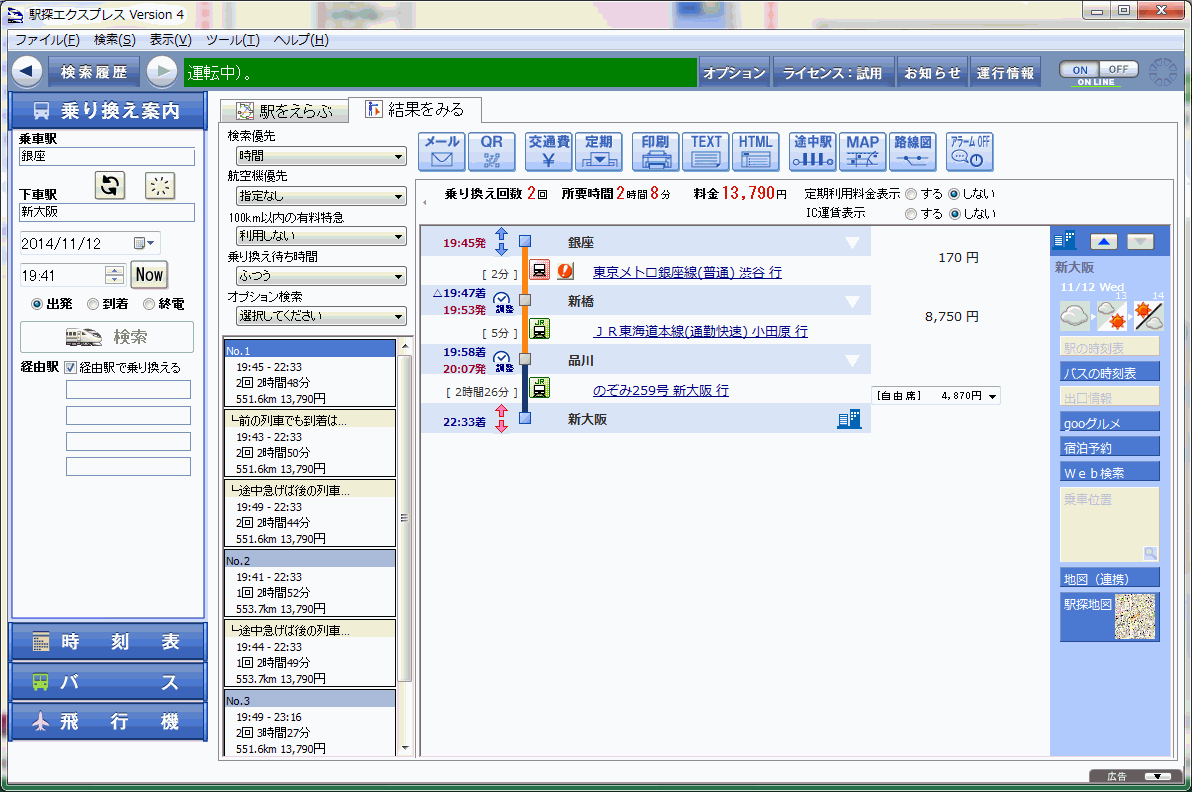
Task: Show the route on the MAP
Action: click(x=861, y=151)
